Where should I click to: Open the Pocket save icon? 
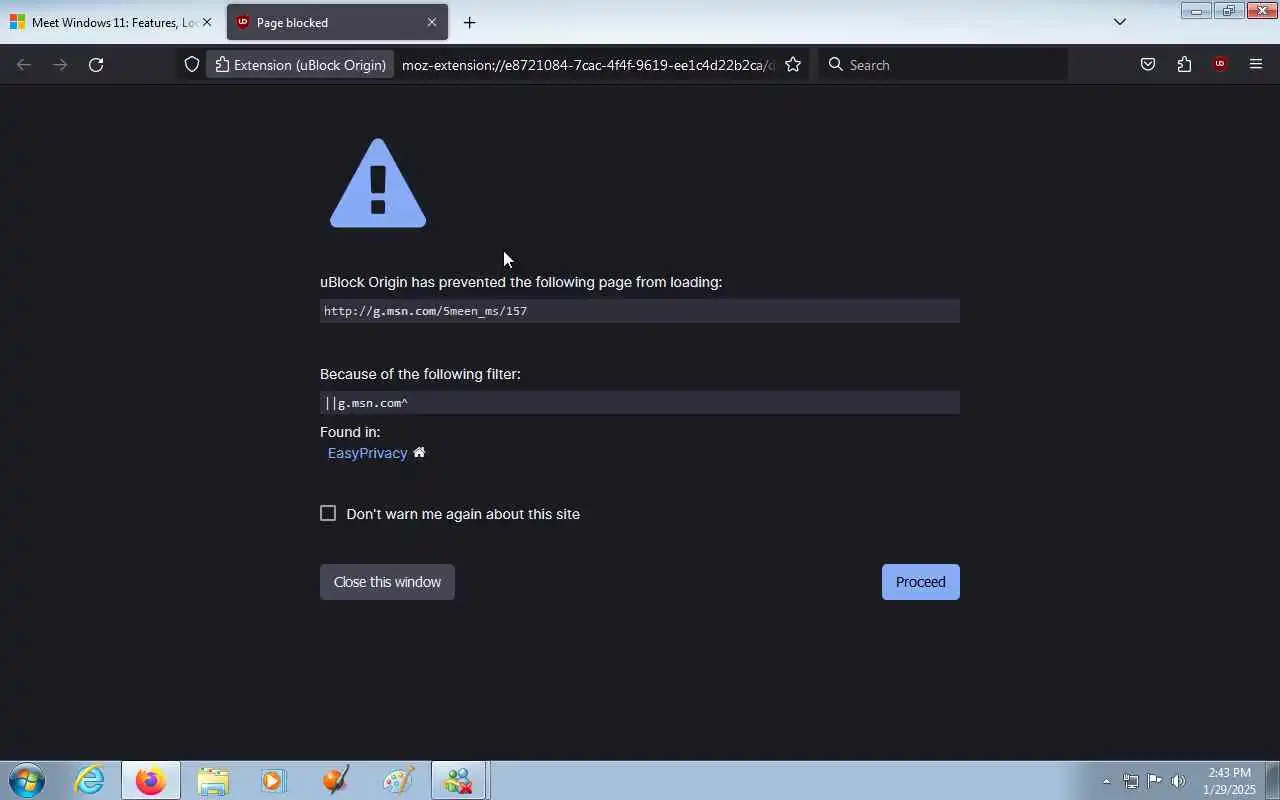(x=1148, y=65)
